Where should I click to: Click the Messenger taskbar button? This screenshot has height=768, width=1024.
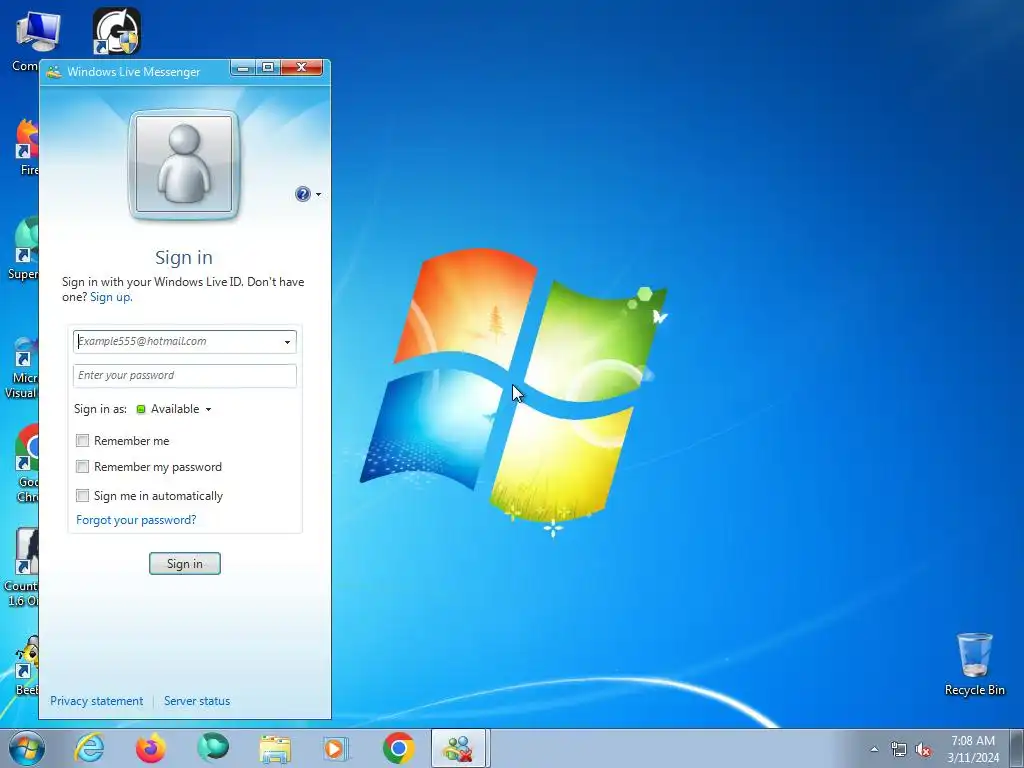(x=458, y=748)
